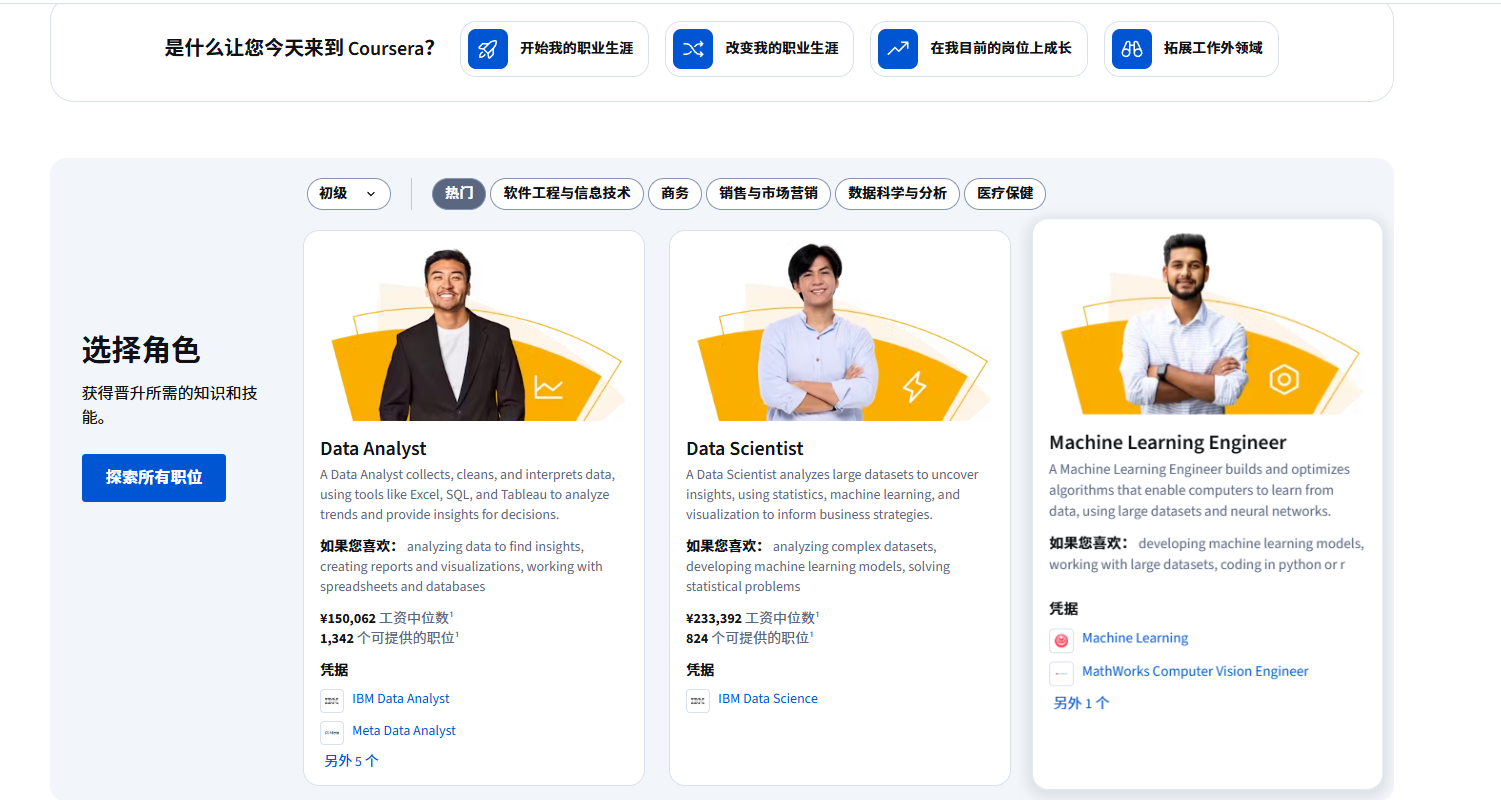This screenshot has width=1501, height=800.
Task: Click the ¥150,062 工资中位数 text
Action: 386,618
